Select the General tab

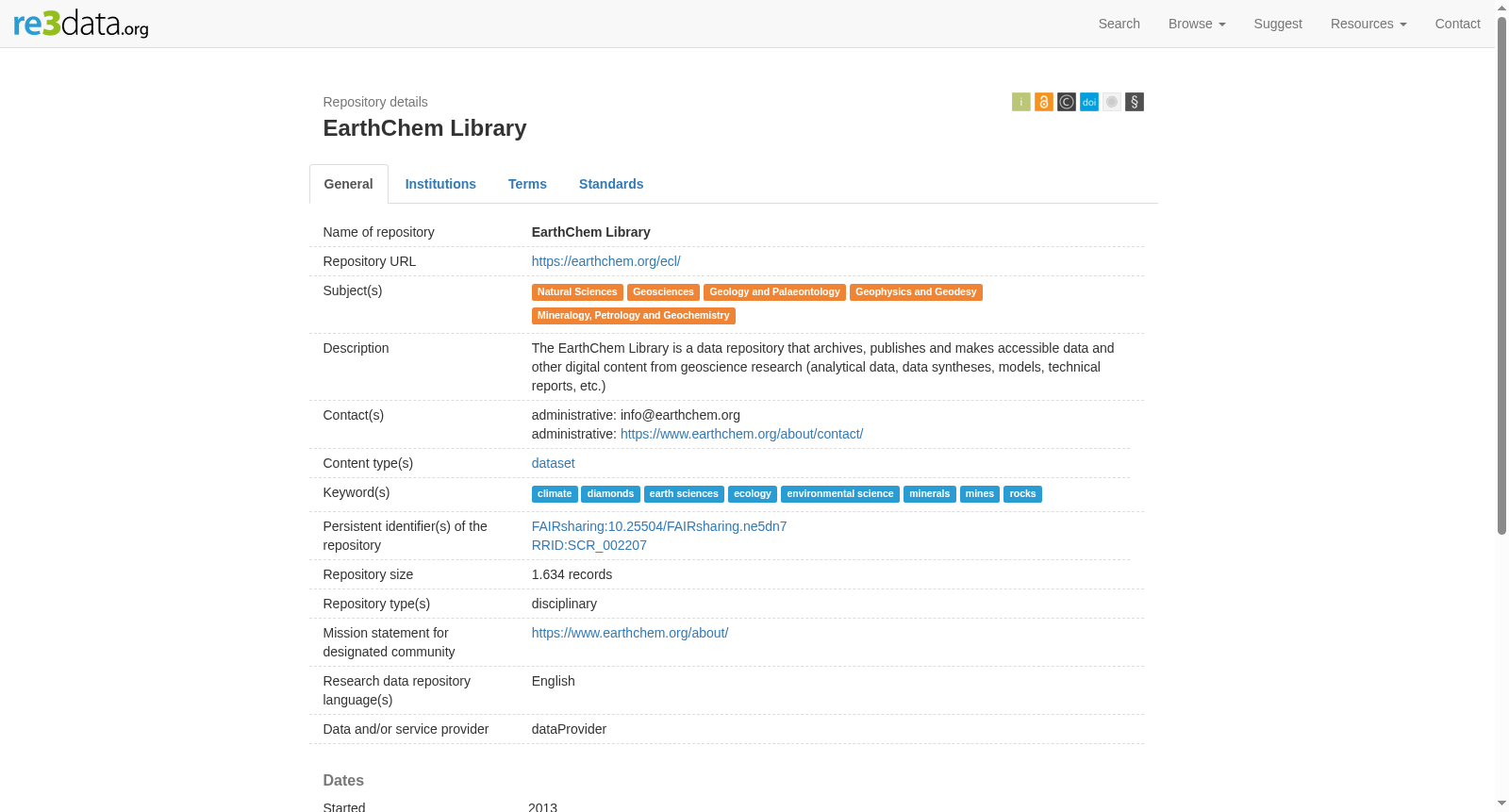pos(349,184)
